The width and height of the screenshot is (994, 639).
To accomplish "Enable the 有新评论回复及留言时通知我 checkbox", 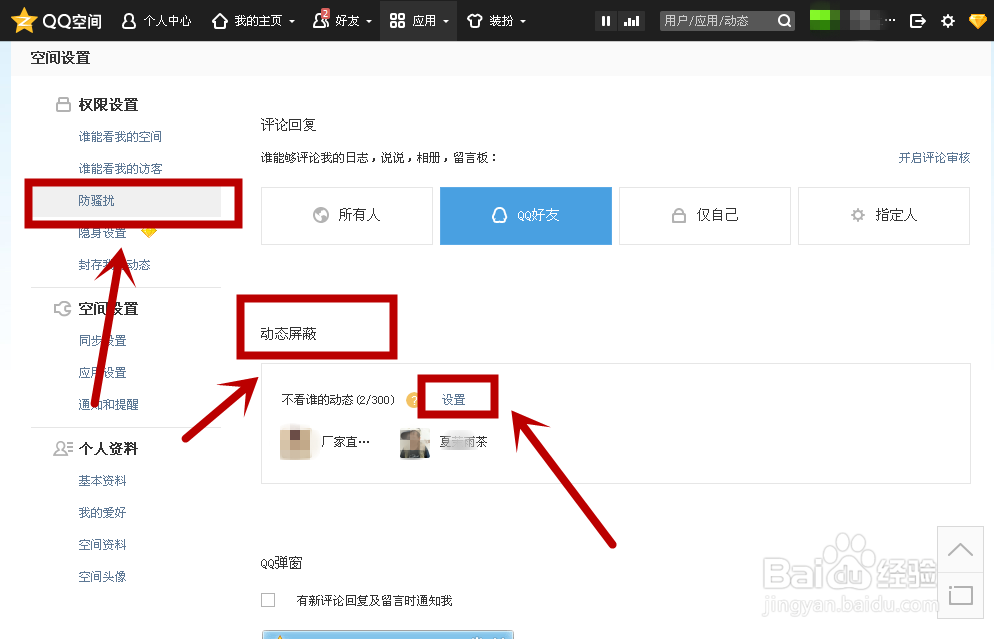I will 267,599.
